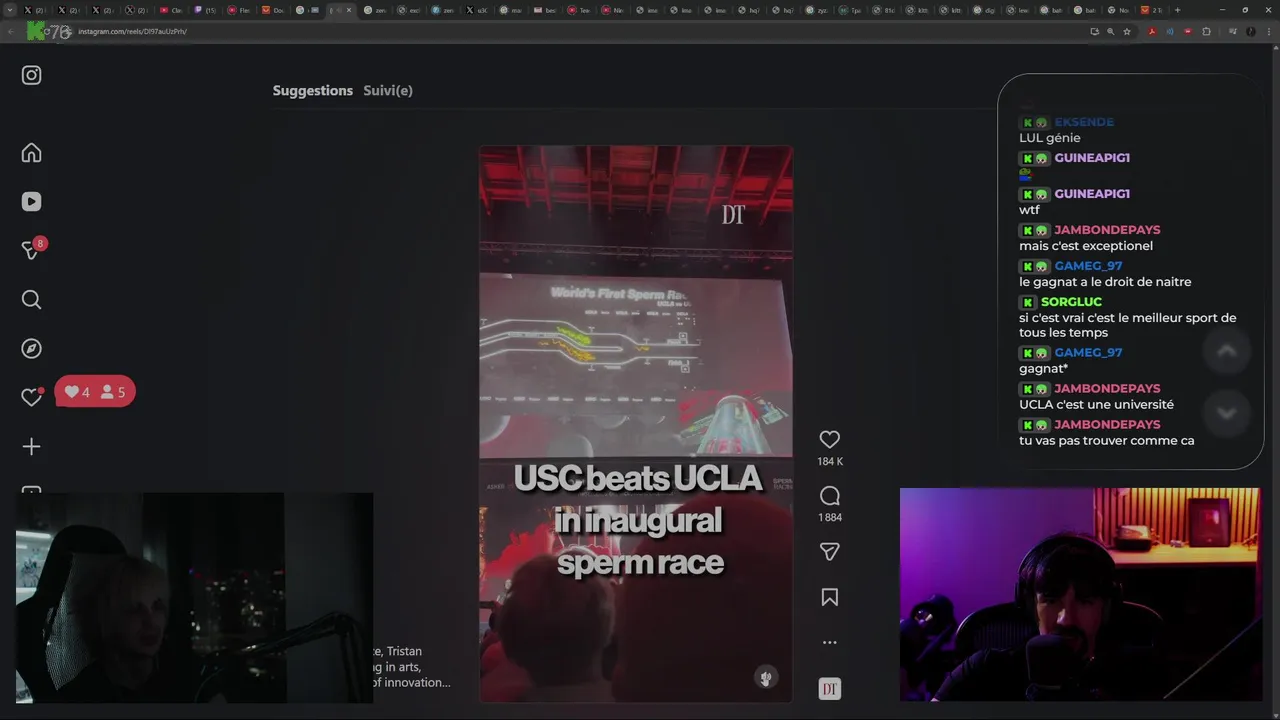Go back in browser
The image size is (1280, 720).
tap(10, 31)
